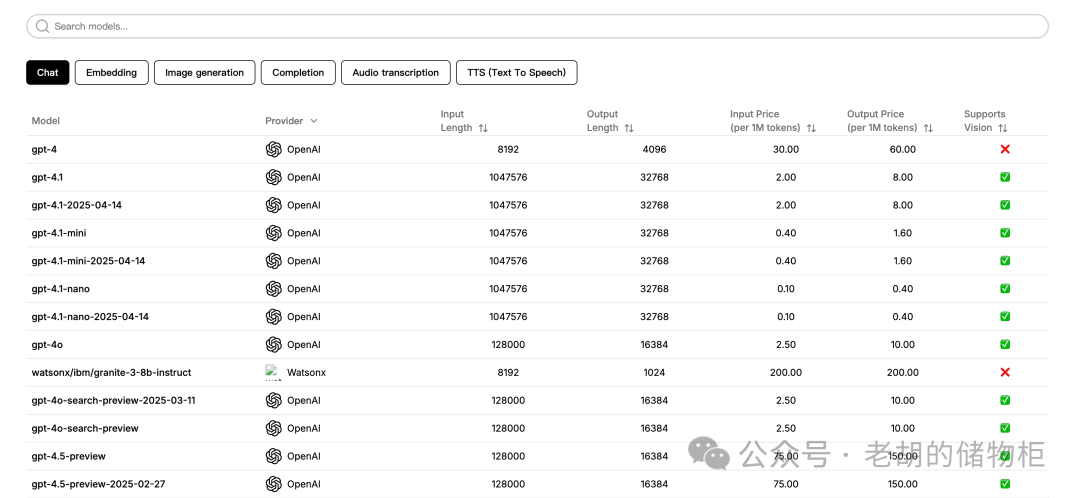
Task: Sort by Output Price arrows
Action: [928, 128]
